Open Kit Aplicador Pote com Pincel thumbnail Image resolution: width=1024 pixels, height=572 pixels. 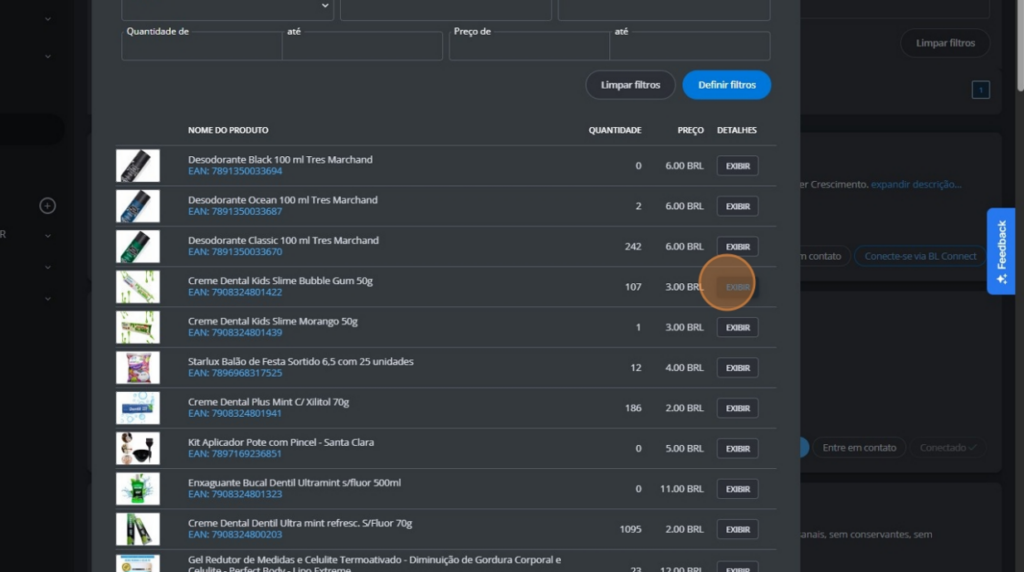138,449
